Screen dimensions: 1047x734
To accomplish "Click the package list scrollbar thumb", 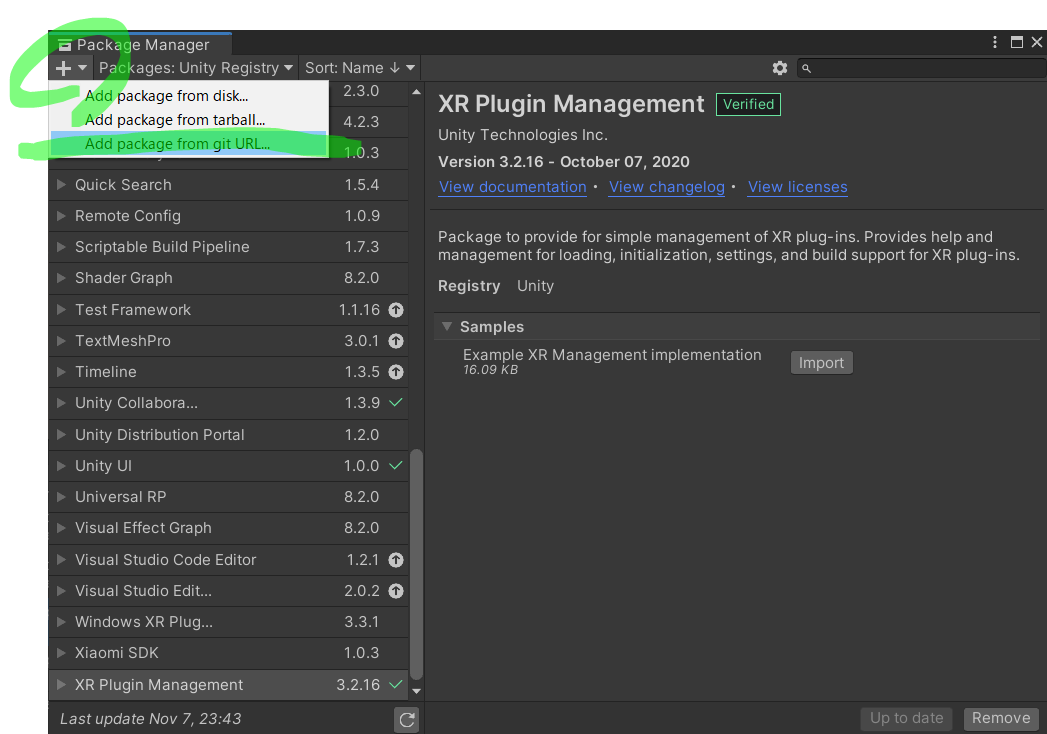I will pos(416,564).
